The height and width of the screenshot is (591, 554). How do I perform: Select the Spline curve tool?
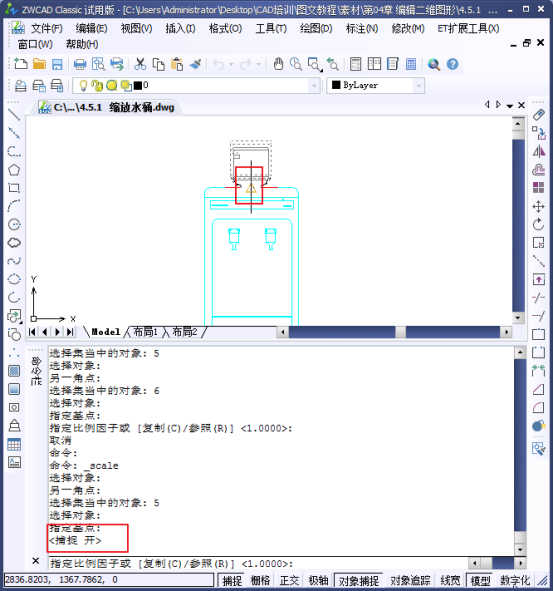pyautogui.click(x=14, y=261)
